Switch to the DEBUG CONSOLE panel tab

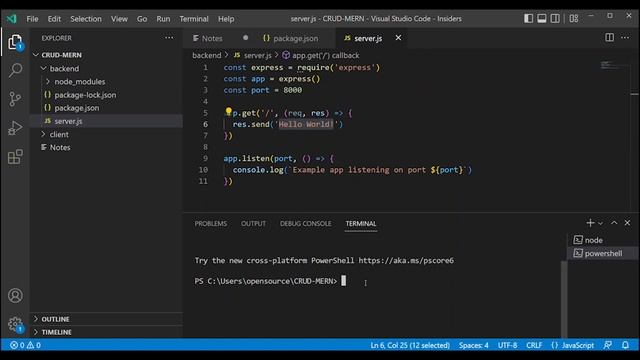pos(305,224)
